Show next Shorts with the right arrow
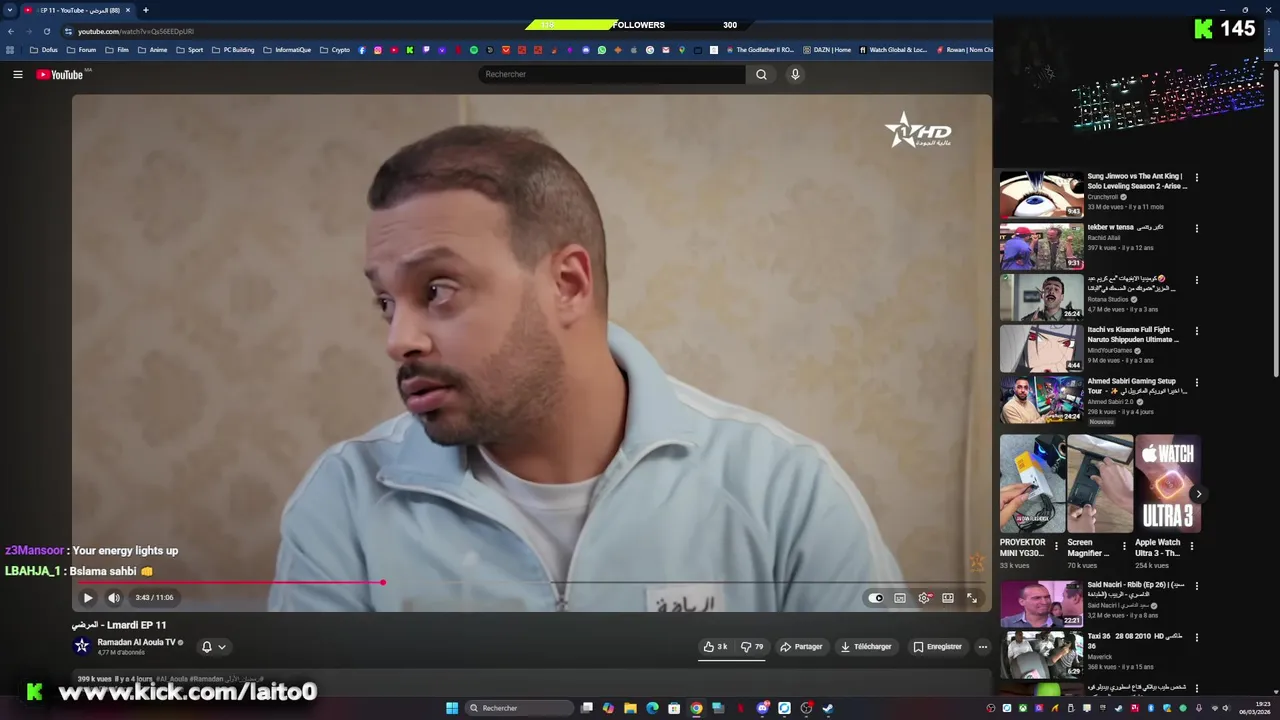Viewport: 1280px width, 720px height. pos(1198,494)
